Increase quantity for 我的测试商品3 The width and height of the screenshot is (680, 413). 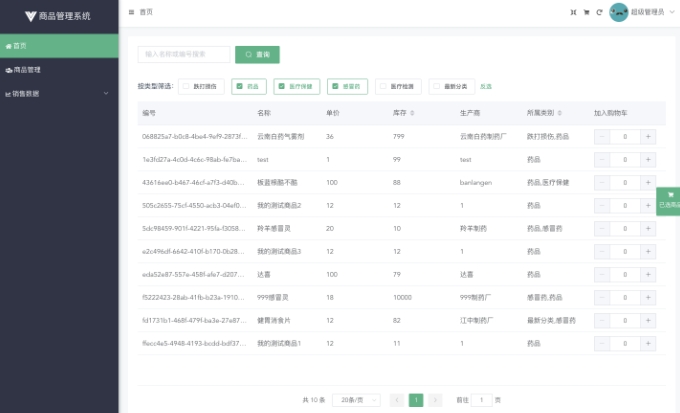tap(648, 252)
